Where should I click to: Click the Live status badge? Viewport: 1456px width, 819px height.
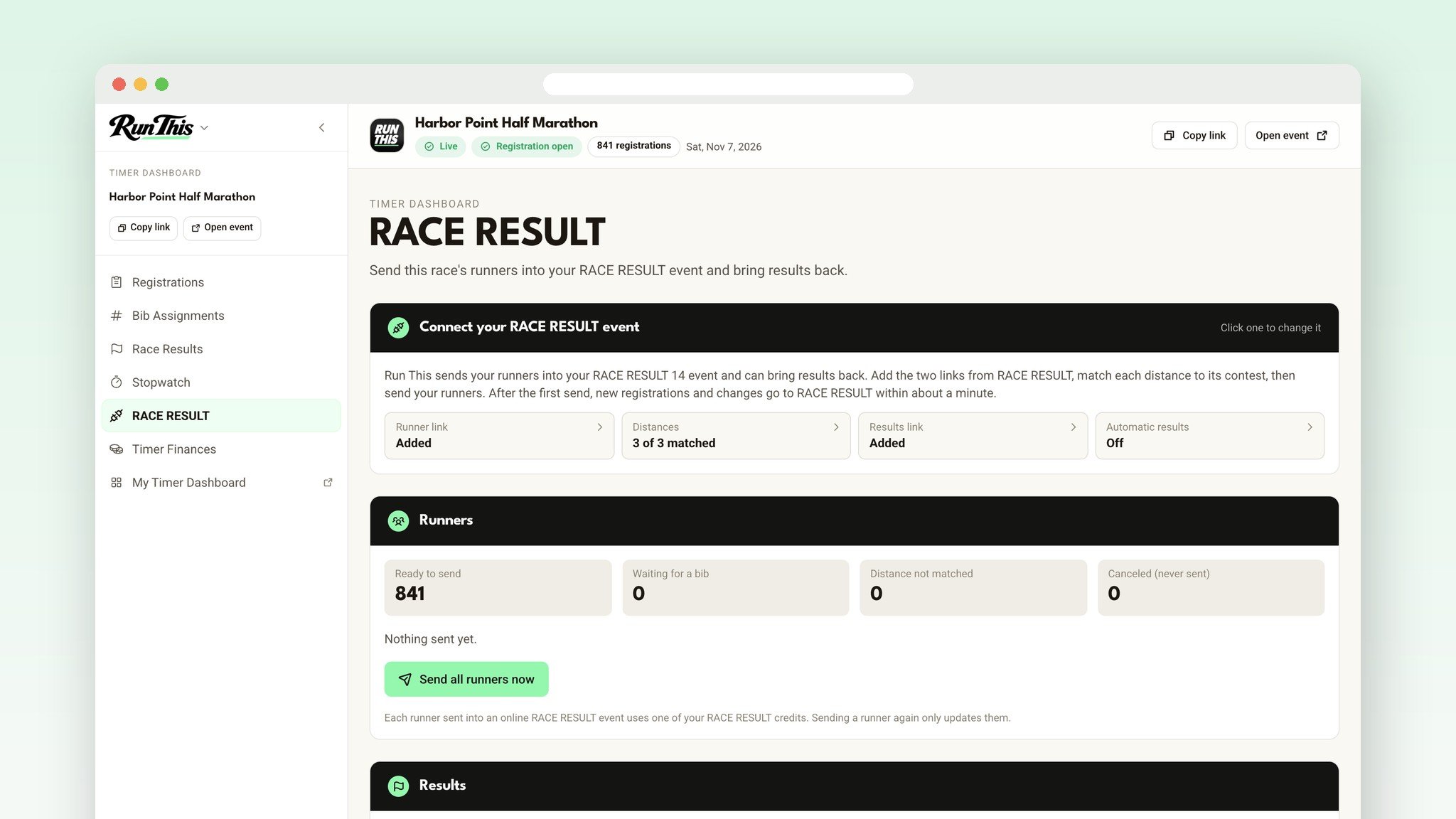click(441, 146)
